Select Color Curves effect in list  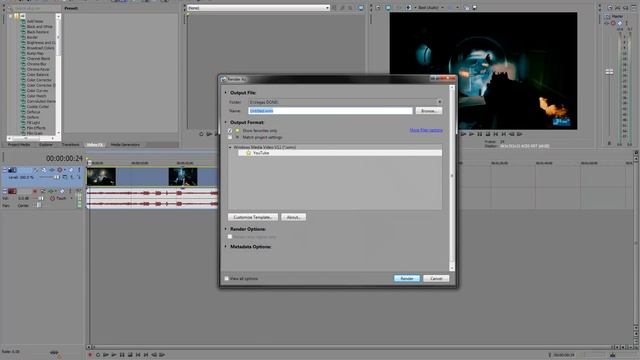pyautogui.click(x=37, y=91)
